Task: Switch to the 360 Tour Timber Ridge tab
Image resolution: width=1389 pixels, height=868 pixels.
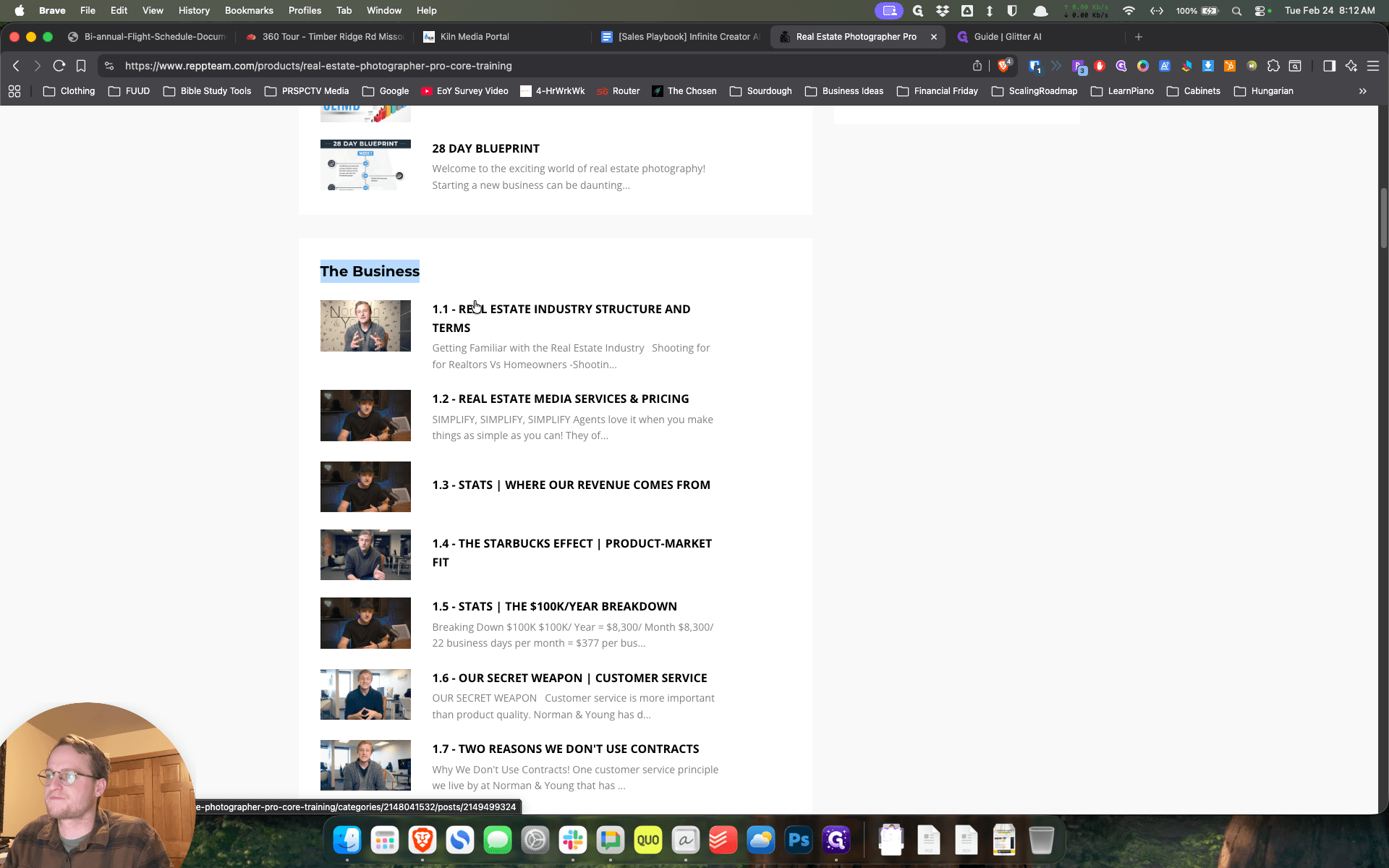Action: tap(325, 37)
